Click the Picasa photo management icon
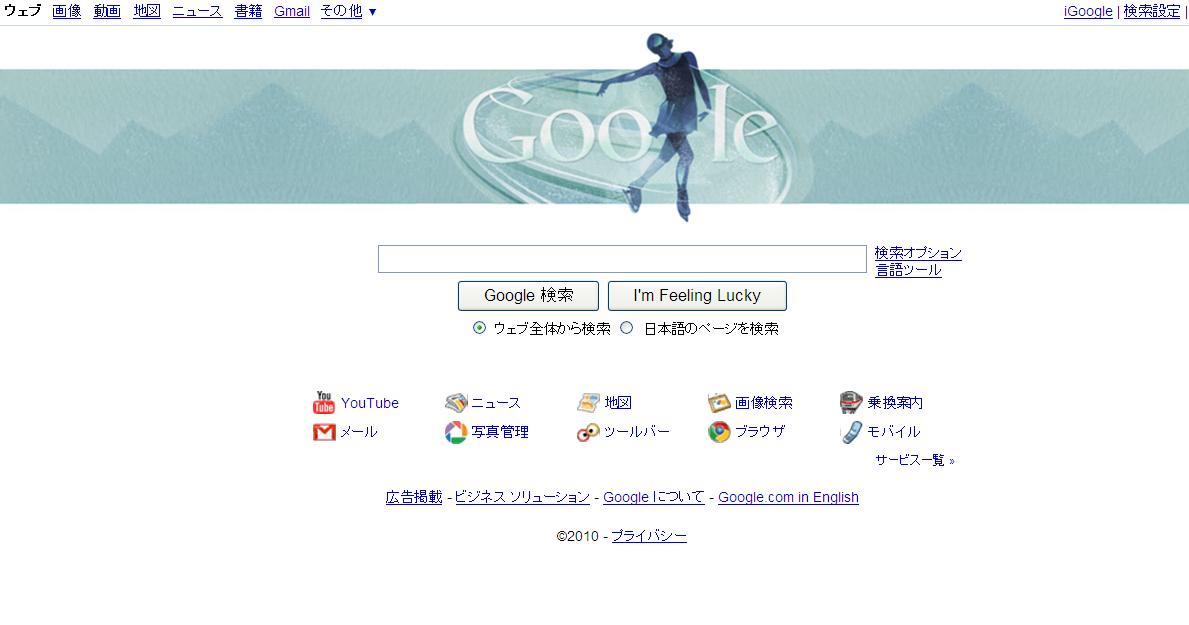 456,432
